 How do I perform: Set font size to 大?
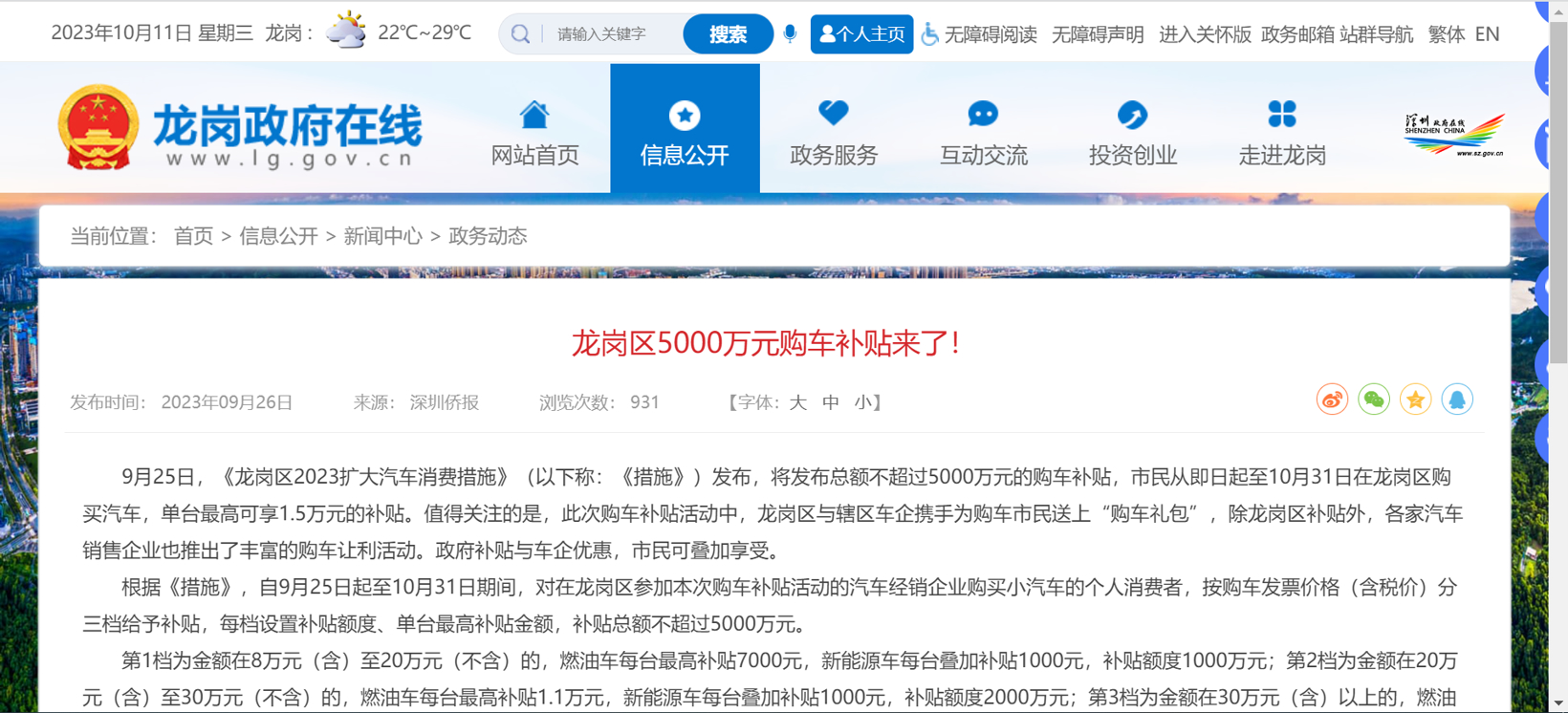coord(798,402)
